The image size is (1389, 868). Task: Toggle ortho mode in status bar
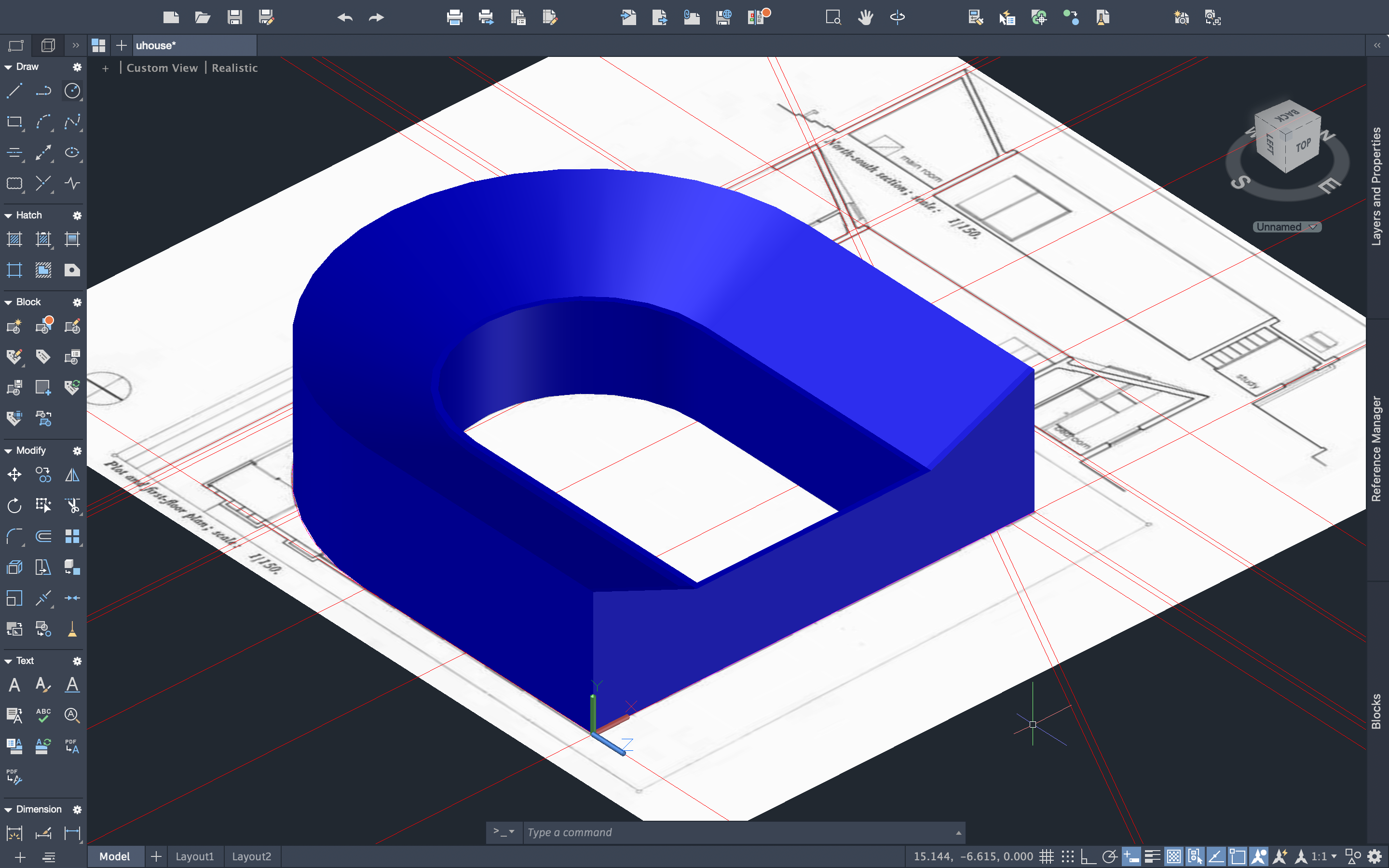click(1088, 856)
